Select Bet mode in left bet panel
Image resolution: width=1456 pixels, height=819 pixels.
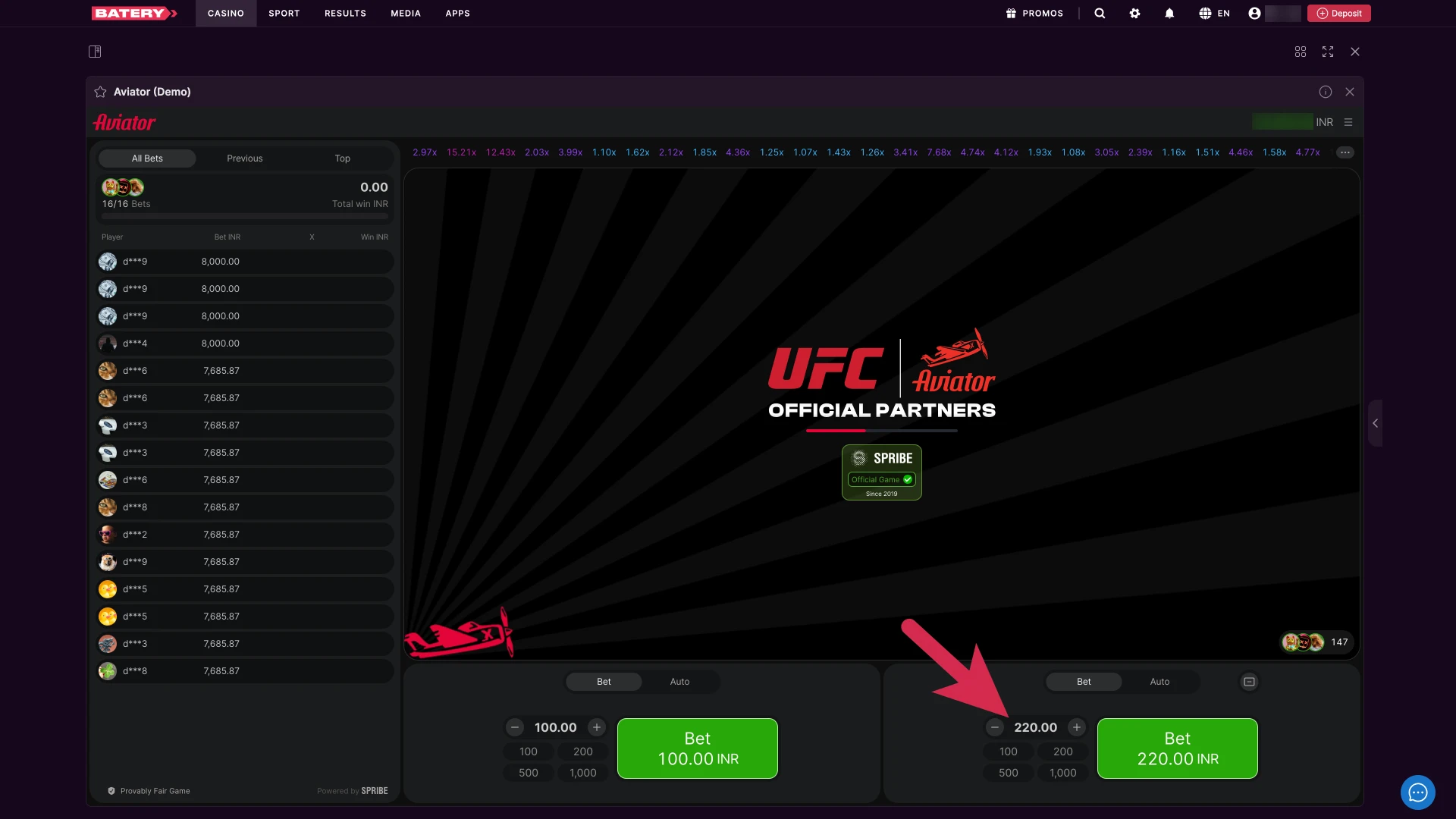tap(604, 682)
